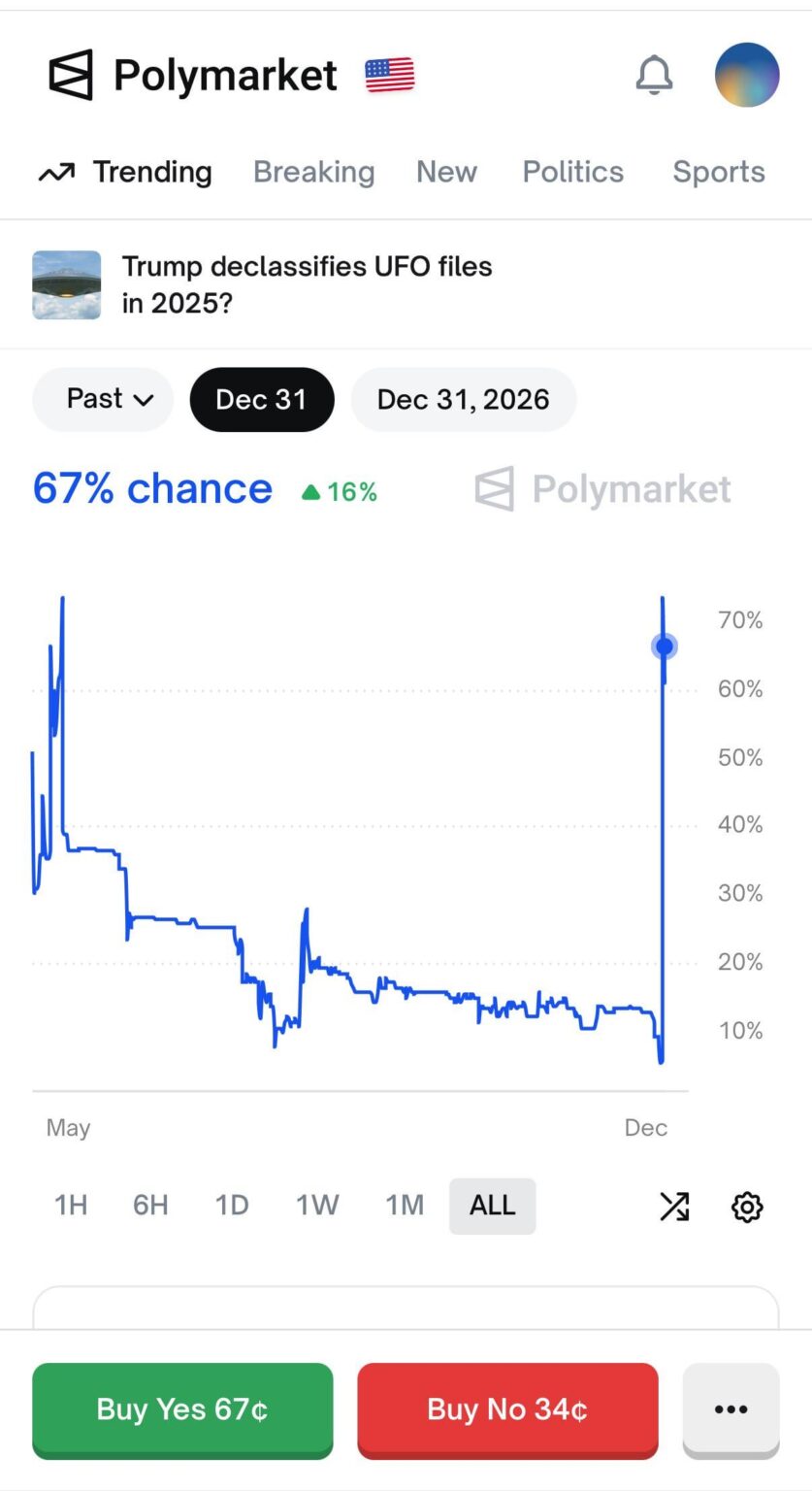Open the user profile avatar

pos(746,75)
